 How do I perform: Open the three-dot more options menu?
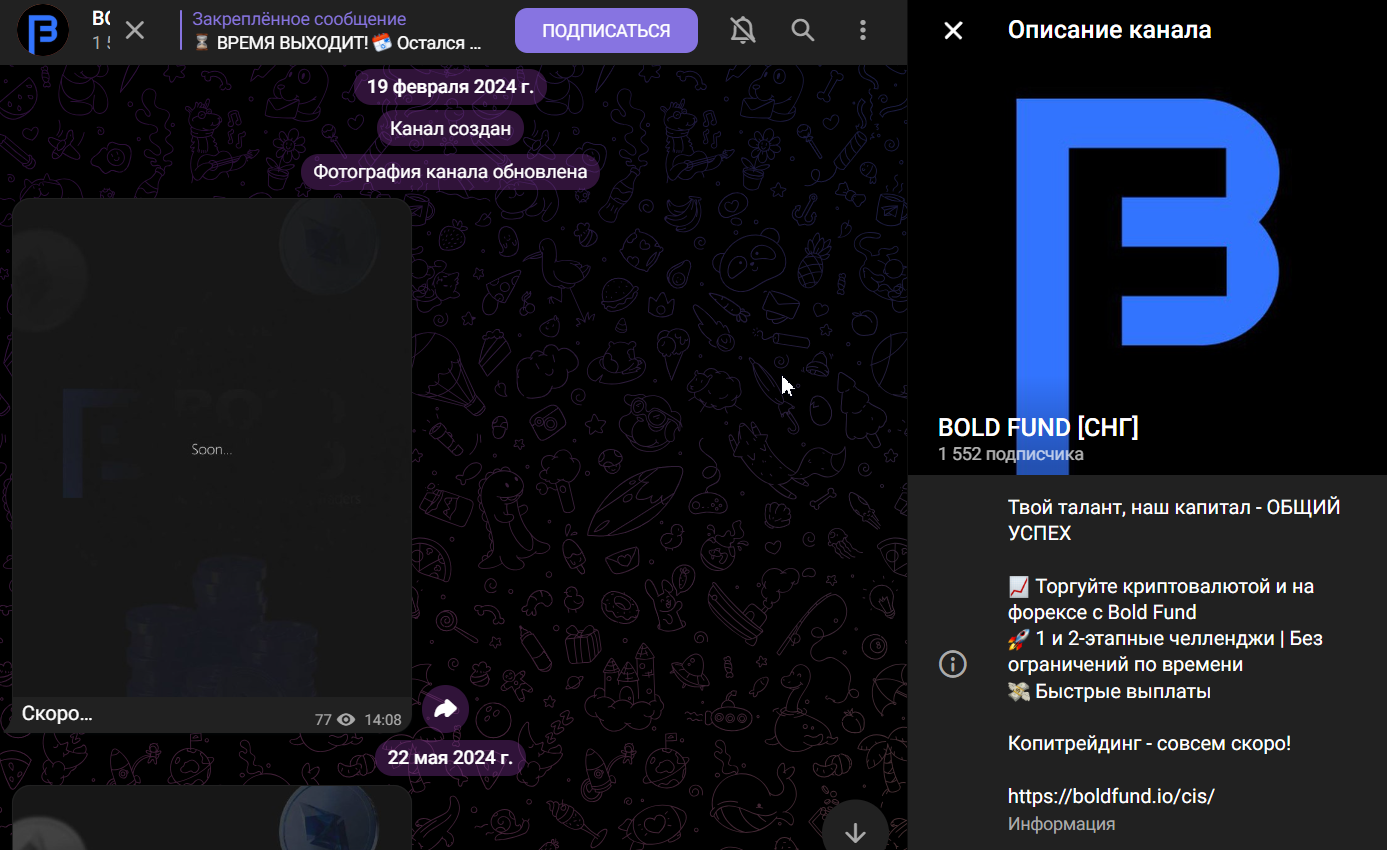[x=863, y=30]
